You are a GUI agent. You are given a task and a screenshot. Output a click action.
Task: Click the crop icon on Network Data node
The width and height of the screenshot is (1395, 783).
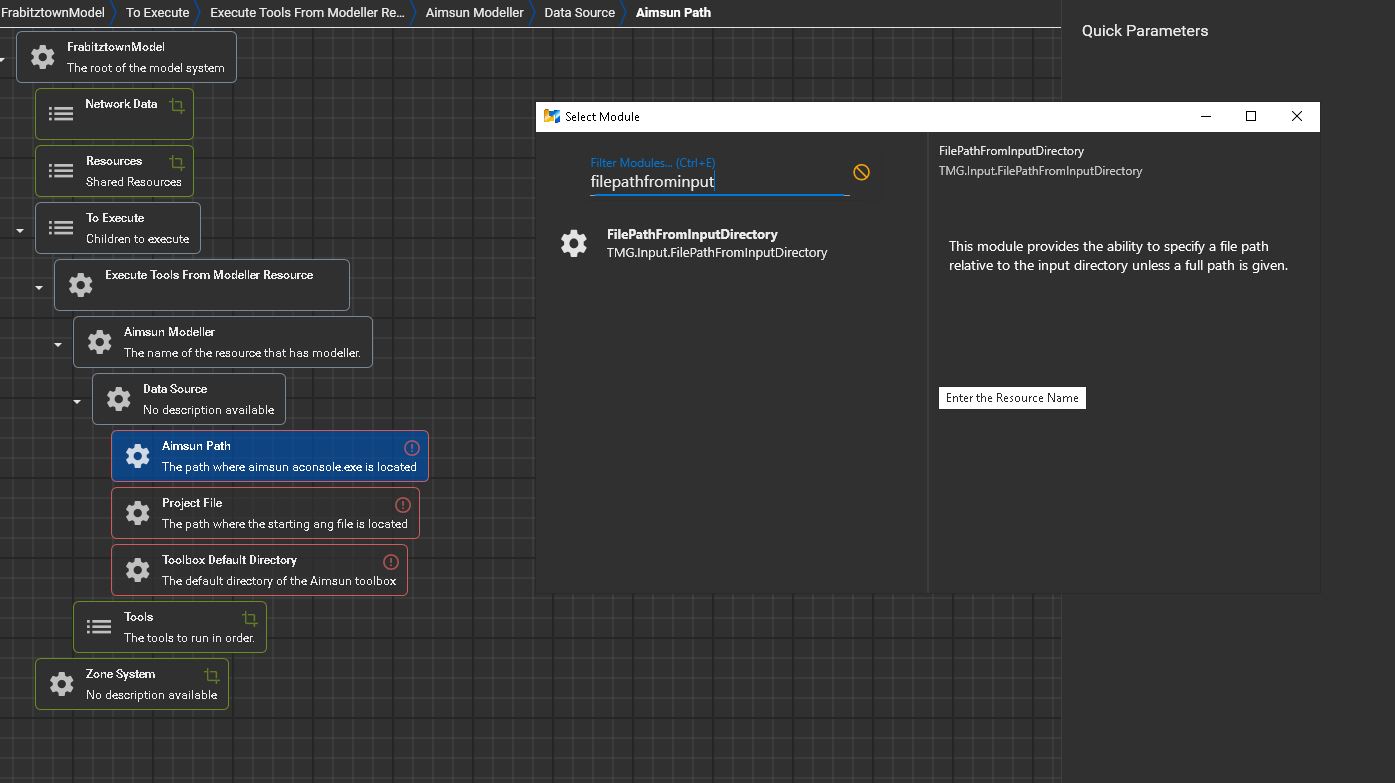tap(177, 105)
